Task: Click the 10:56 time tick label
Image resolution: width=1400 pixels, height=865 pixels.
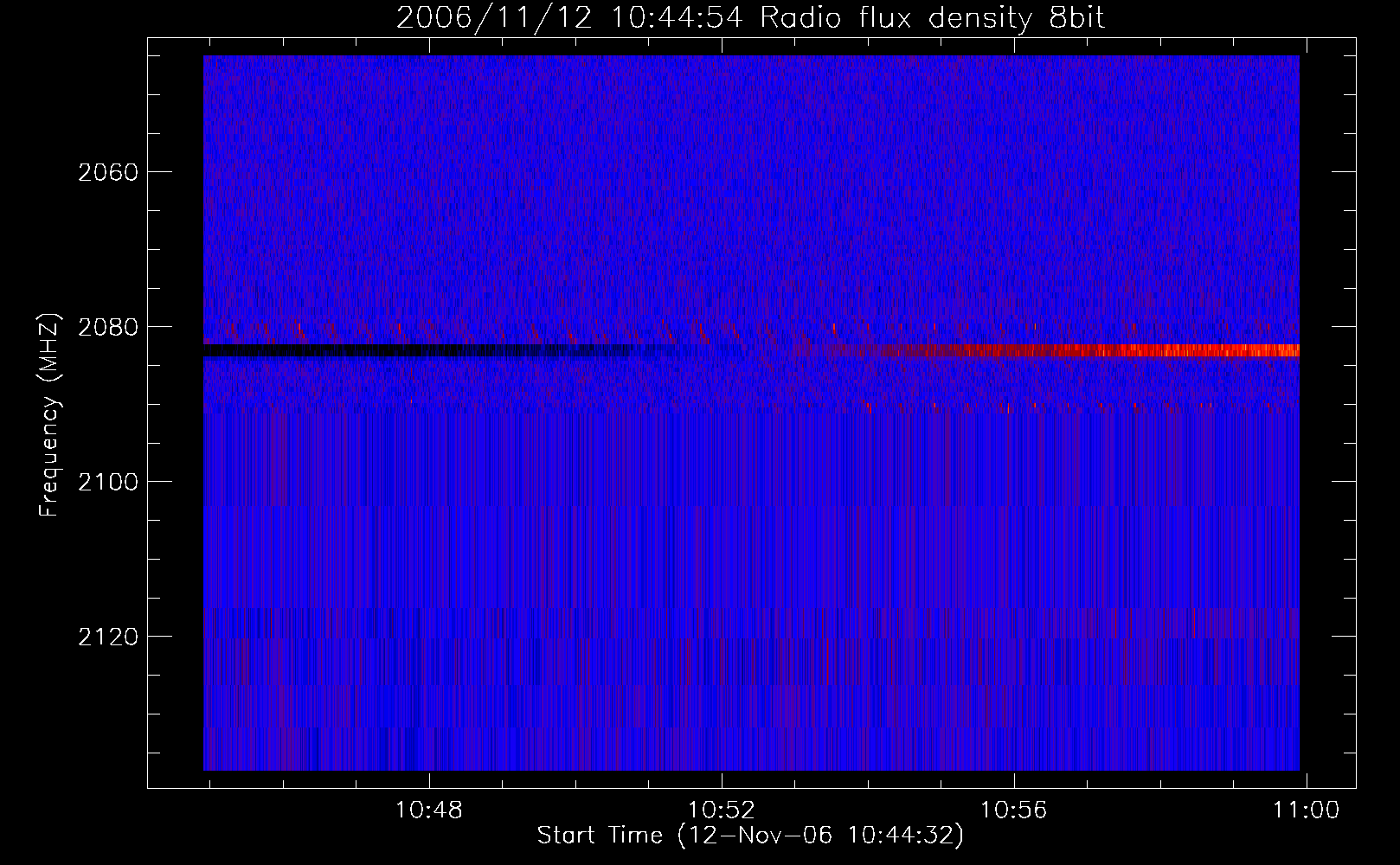Action: [1013, 811]
